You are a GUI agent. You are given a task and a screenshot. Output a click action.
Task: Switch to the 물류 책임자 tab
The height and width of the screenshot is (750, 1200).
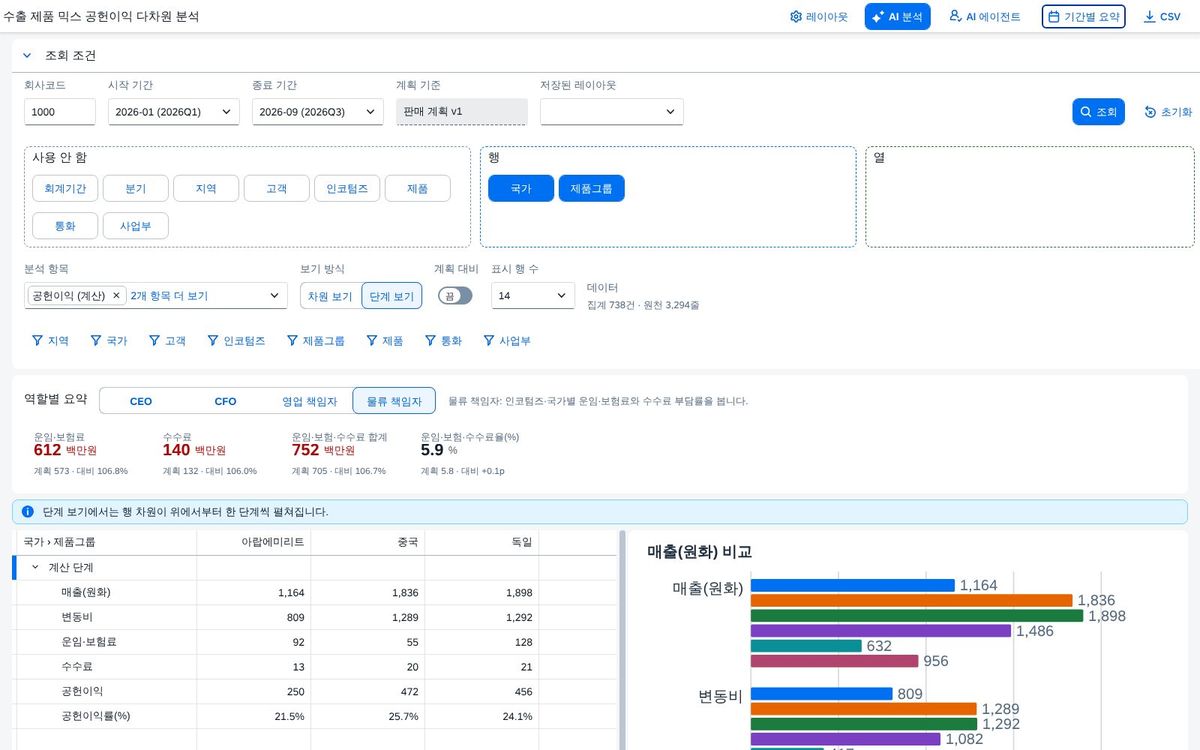click(394, 401)
